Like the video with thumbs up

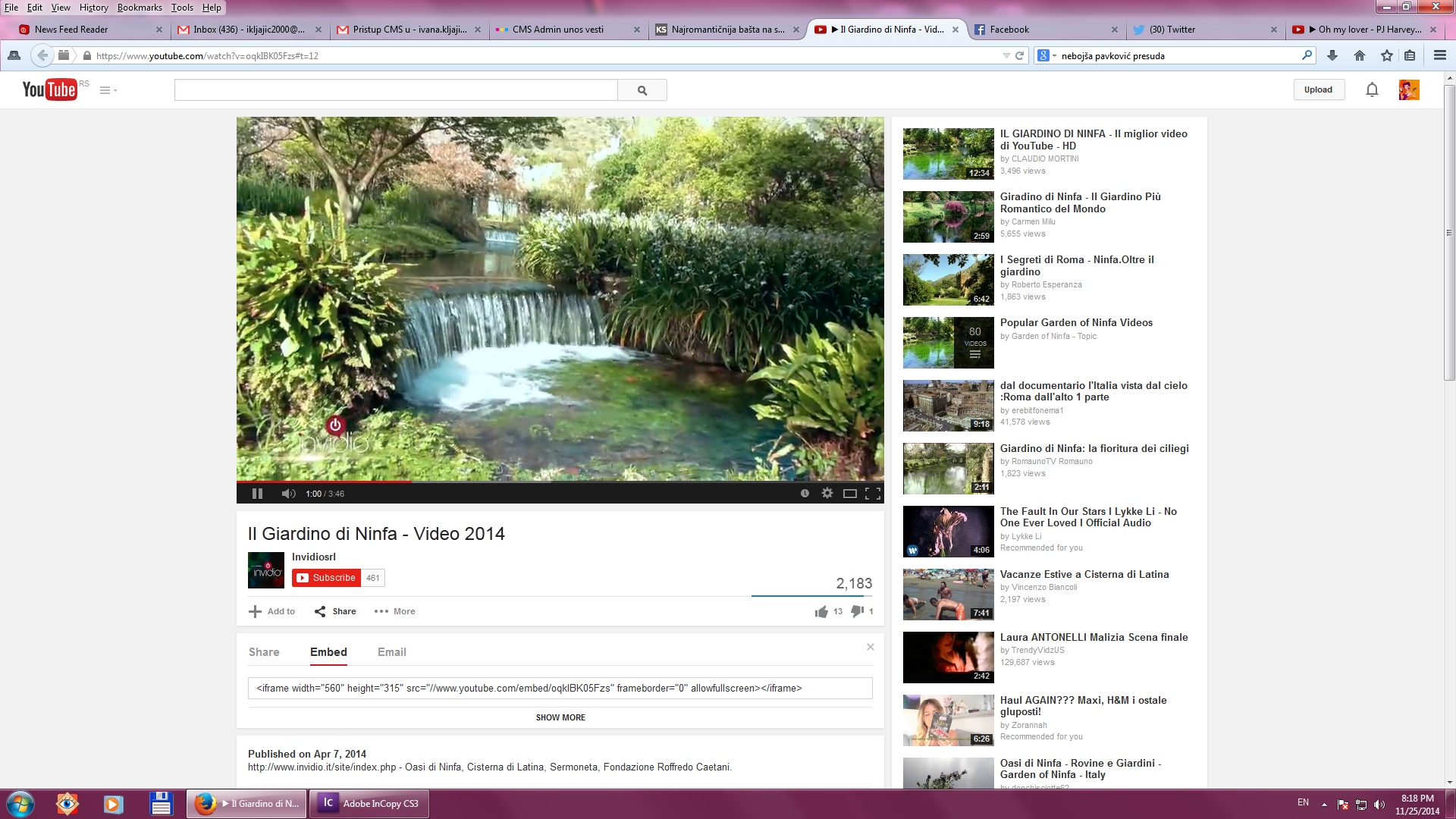821,611
